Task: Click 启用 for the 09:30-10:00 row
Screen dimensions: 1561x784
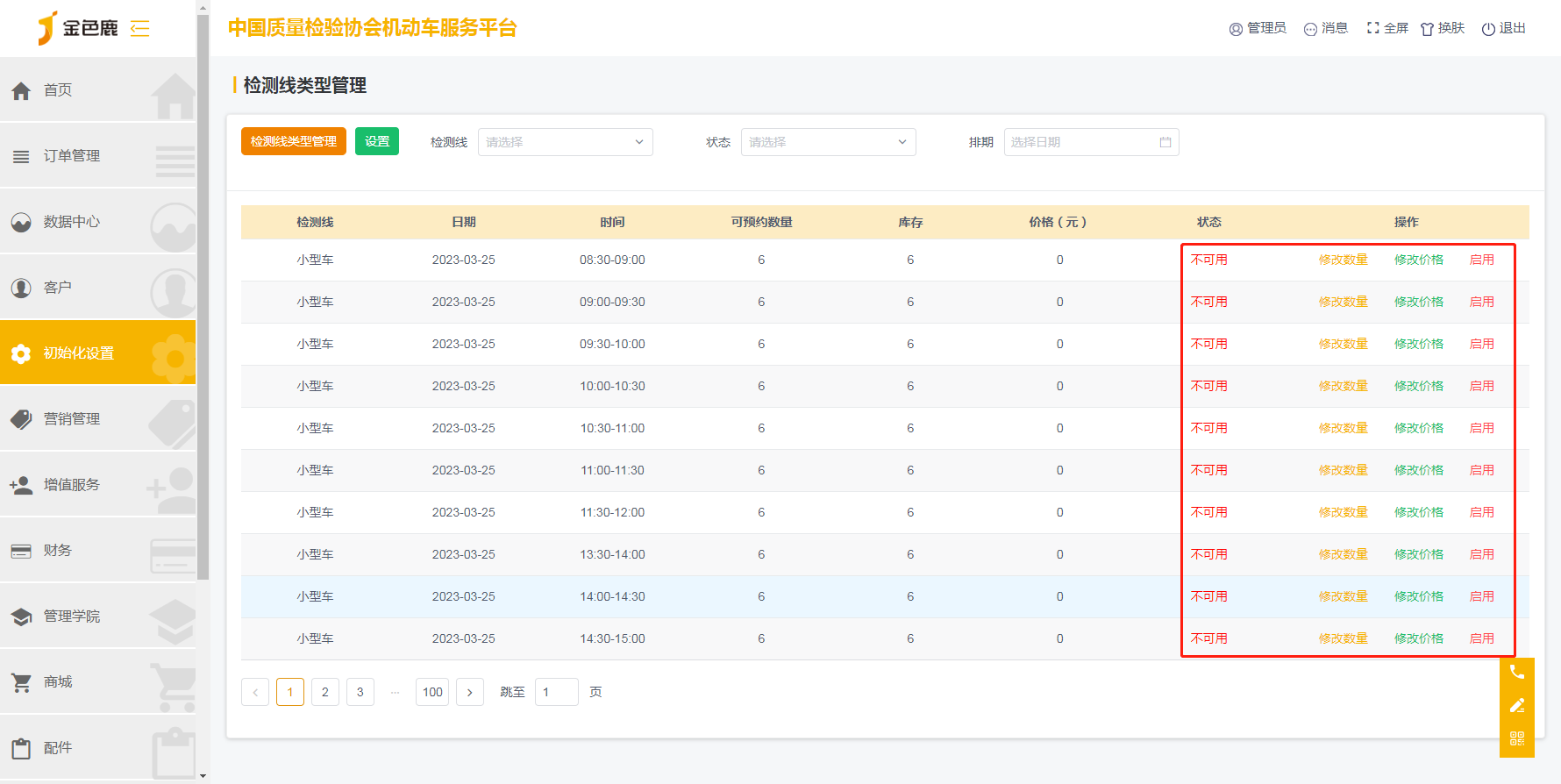Action: pos(1482,344)
